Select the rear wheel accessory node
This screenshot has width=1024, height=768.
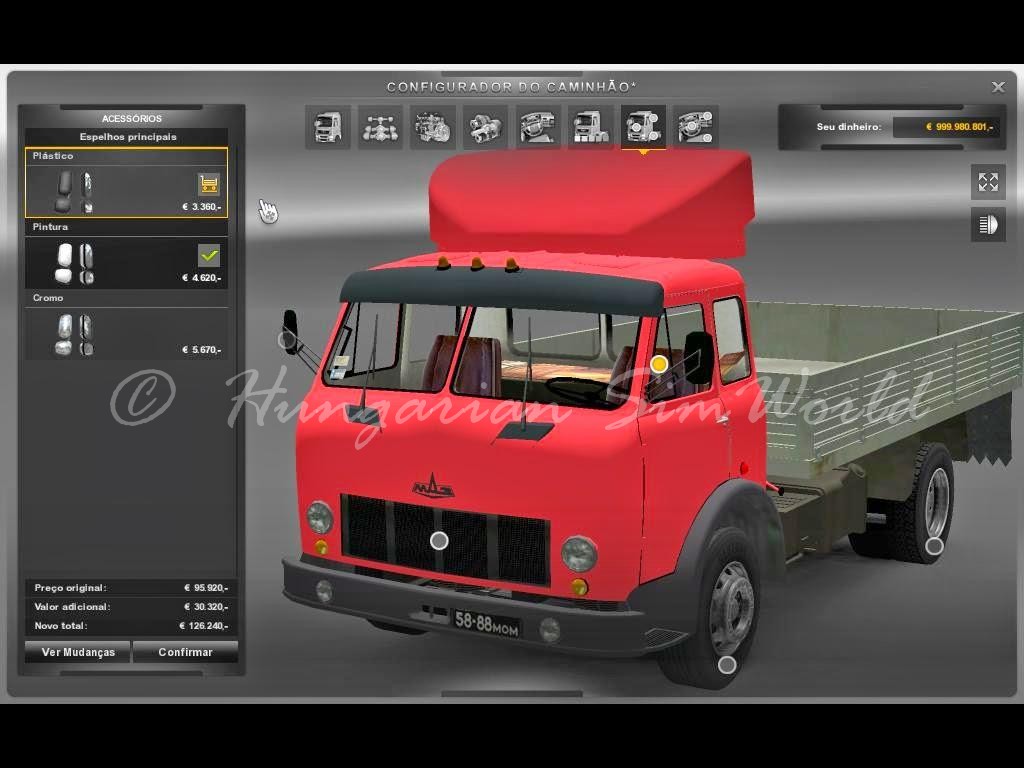[x=934, y=546]
